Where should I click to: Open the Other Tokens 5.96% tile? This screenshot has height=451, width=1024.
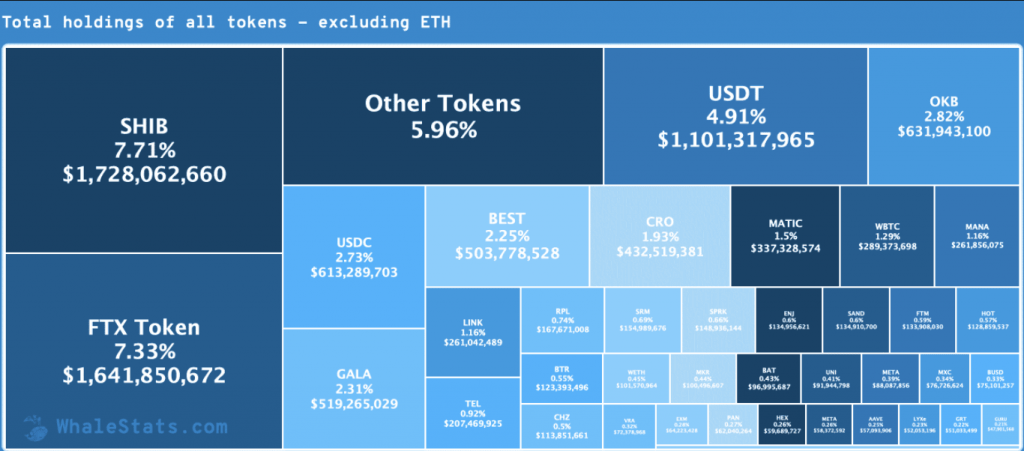pyautogui.click(x=442, y=115)
